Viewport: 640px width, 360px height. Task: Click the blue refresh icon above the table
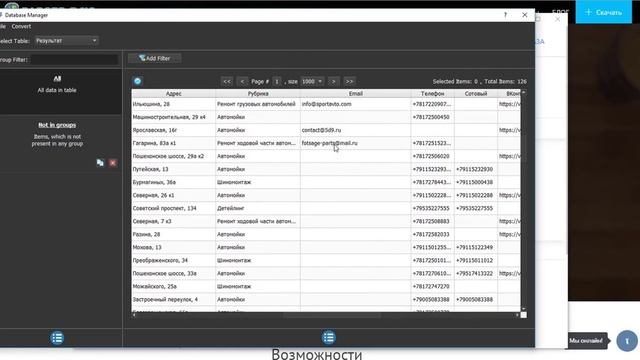click(x=138, y=81)
